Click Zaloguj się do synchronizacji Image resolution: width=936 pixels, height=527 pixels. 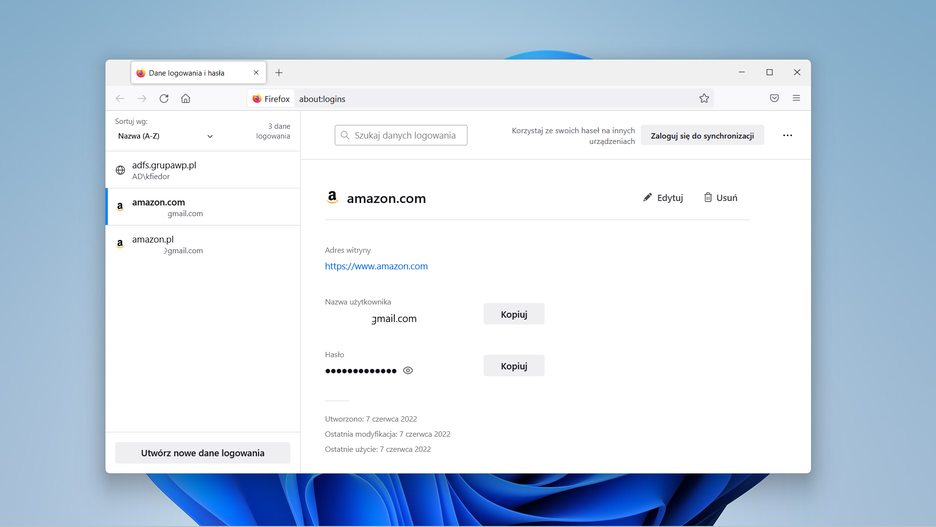(702, 135)
